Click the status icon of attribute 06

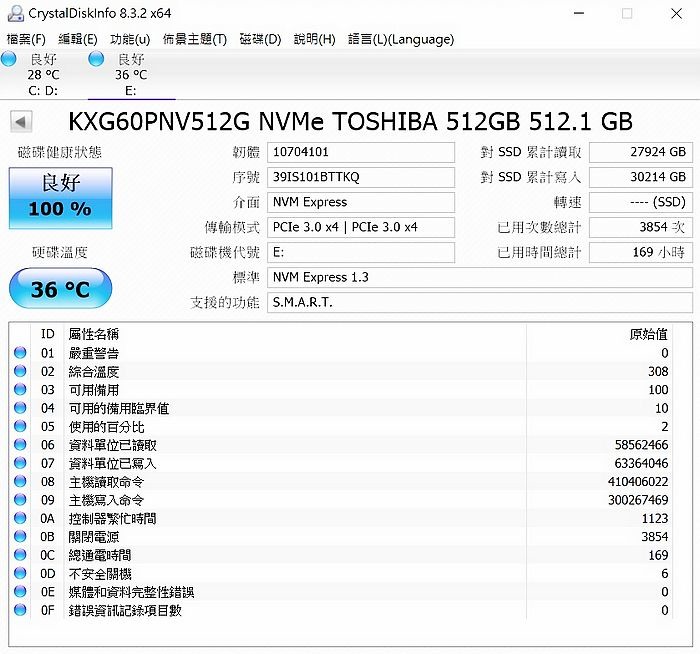pos(20,444)
